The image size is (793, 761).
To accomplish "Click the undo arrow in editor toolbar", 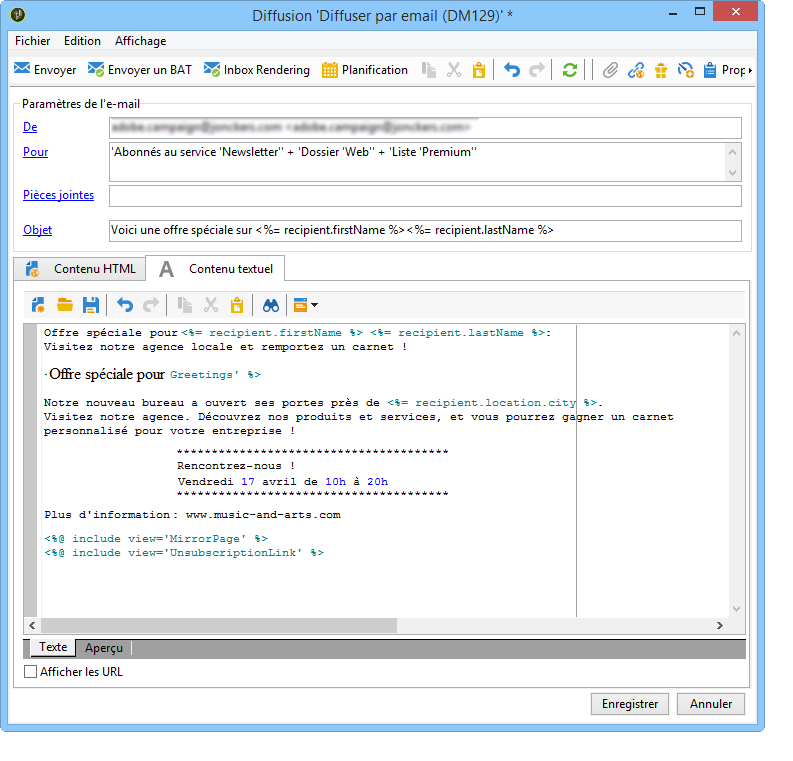I will [x=125, y=305].
